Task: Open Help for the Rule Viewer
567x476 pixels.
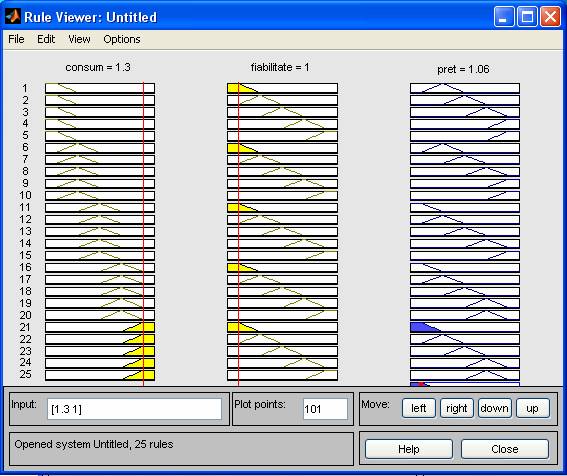Action: tap(409, 449)
